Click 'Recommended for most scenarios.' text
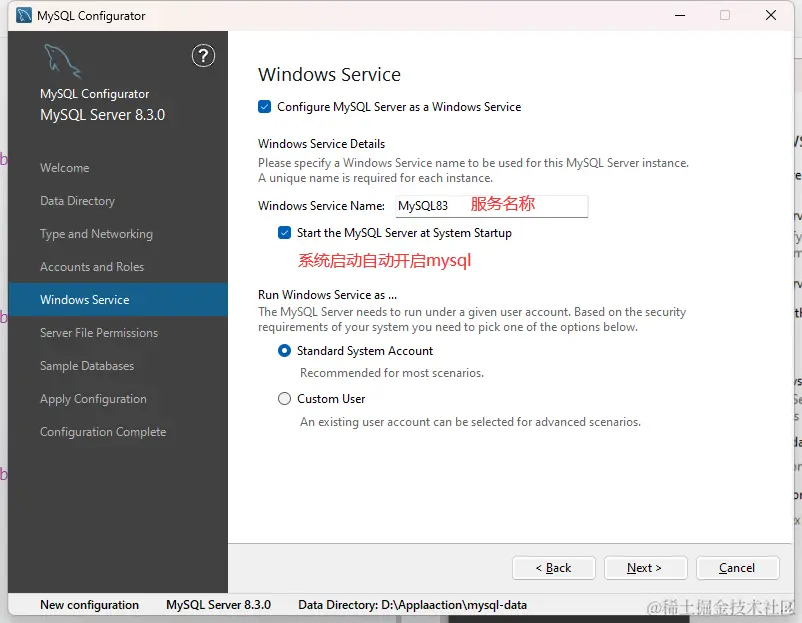 tap(392, 373)
